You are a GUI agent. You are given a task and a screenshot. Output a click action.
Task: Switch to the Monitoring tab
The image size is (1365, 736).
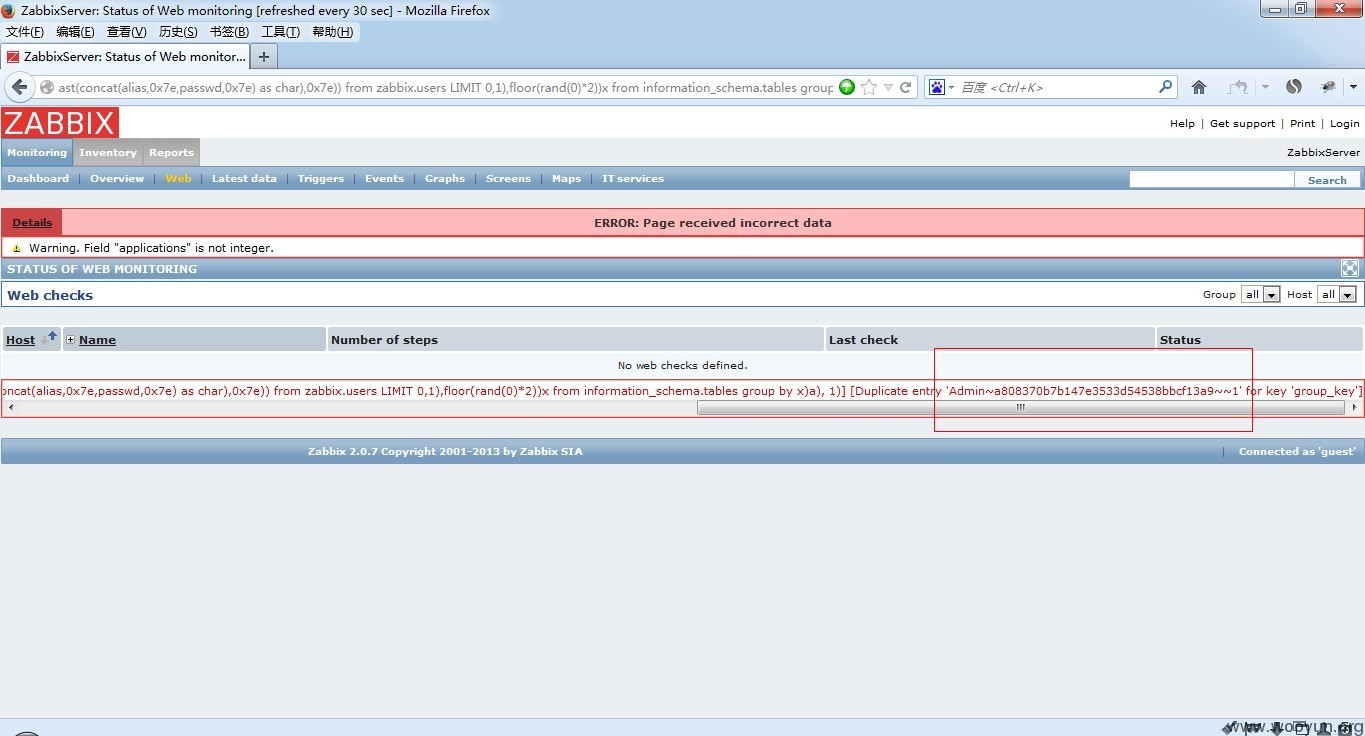click(x=37, y=153)
